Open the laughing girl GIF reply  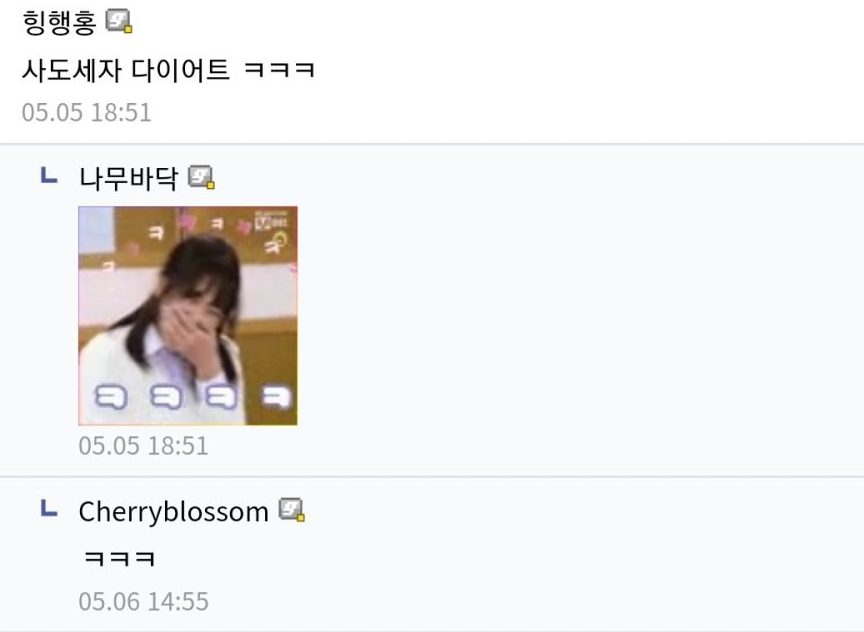coord(188,316)
